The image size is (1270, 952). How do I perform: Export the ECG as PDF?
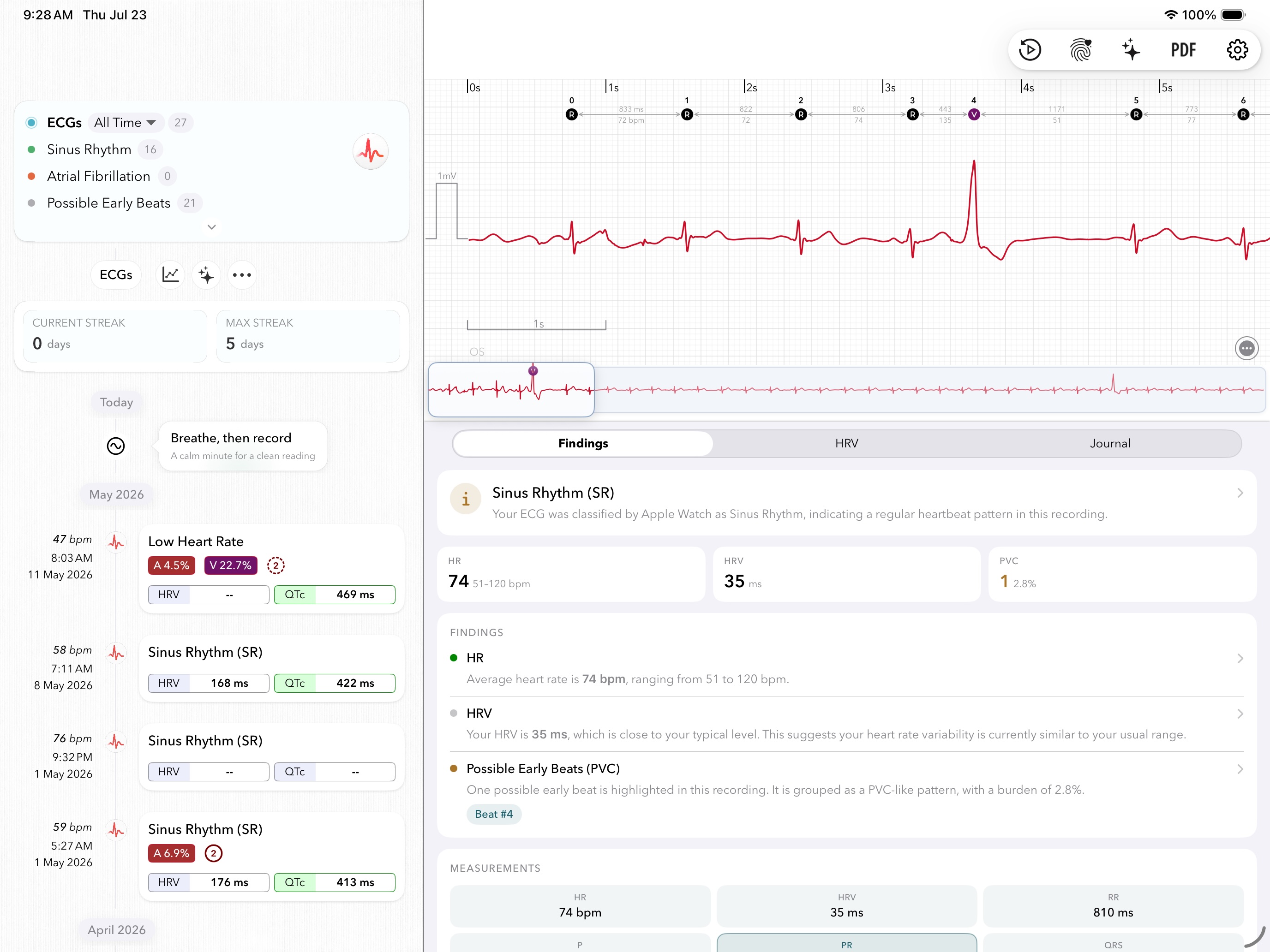[1184, 50]
